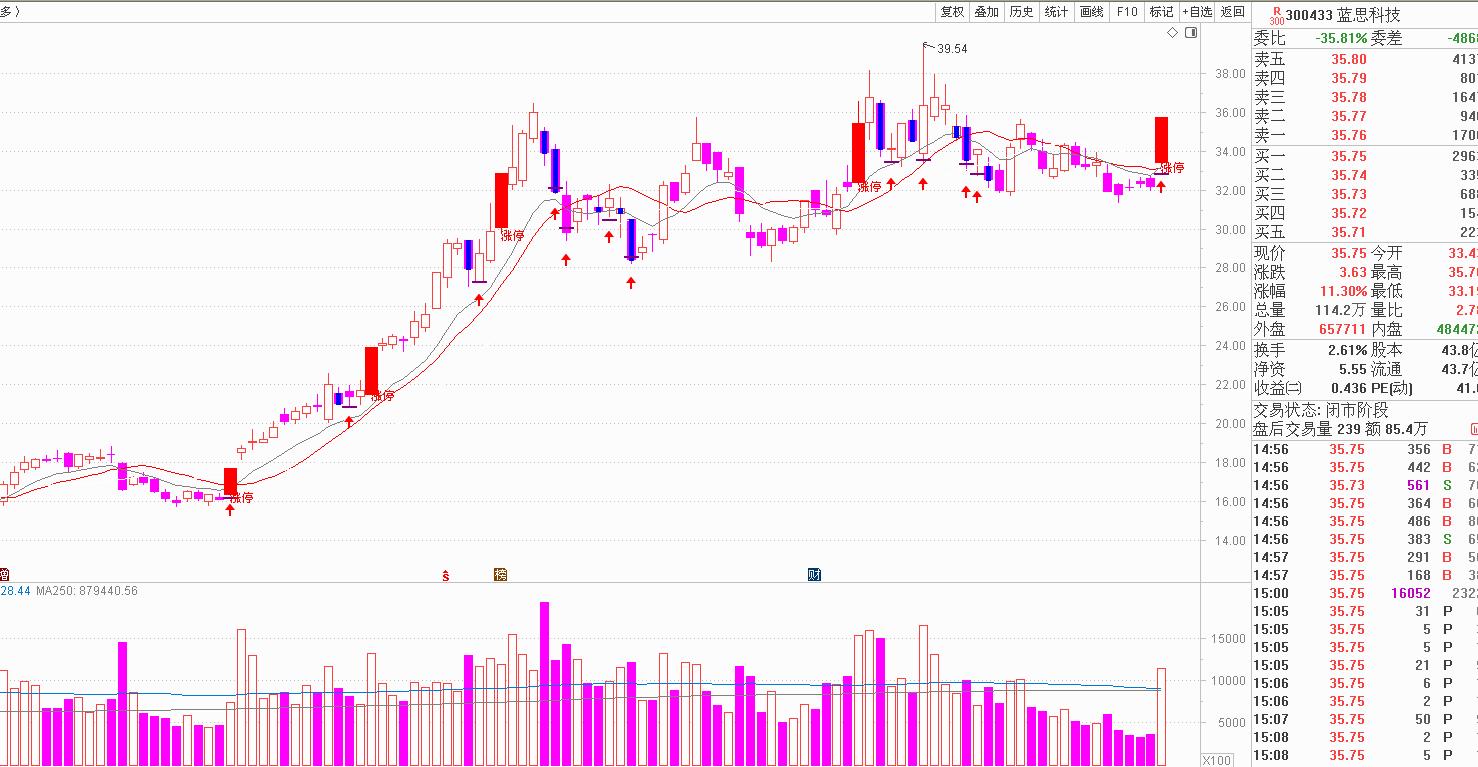Open the 历史 history view
1478x767 pixels.
[x=1022, y=12]
